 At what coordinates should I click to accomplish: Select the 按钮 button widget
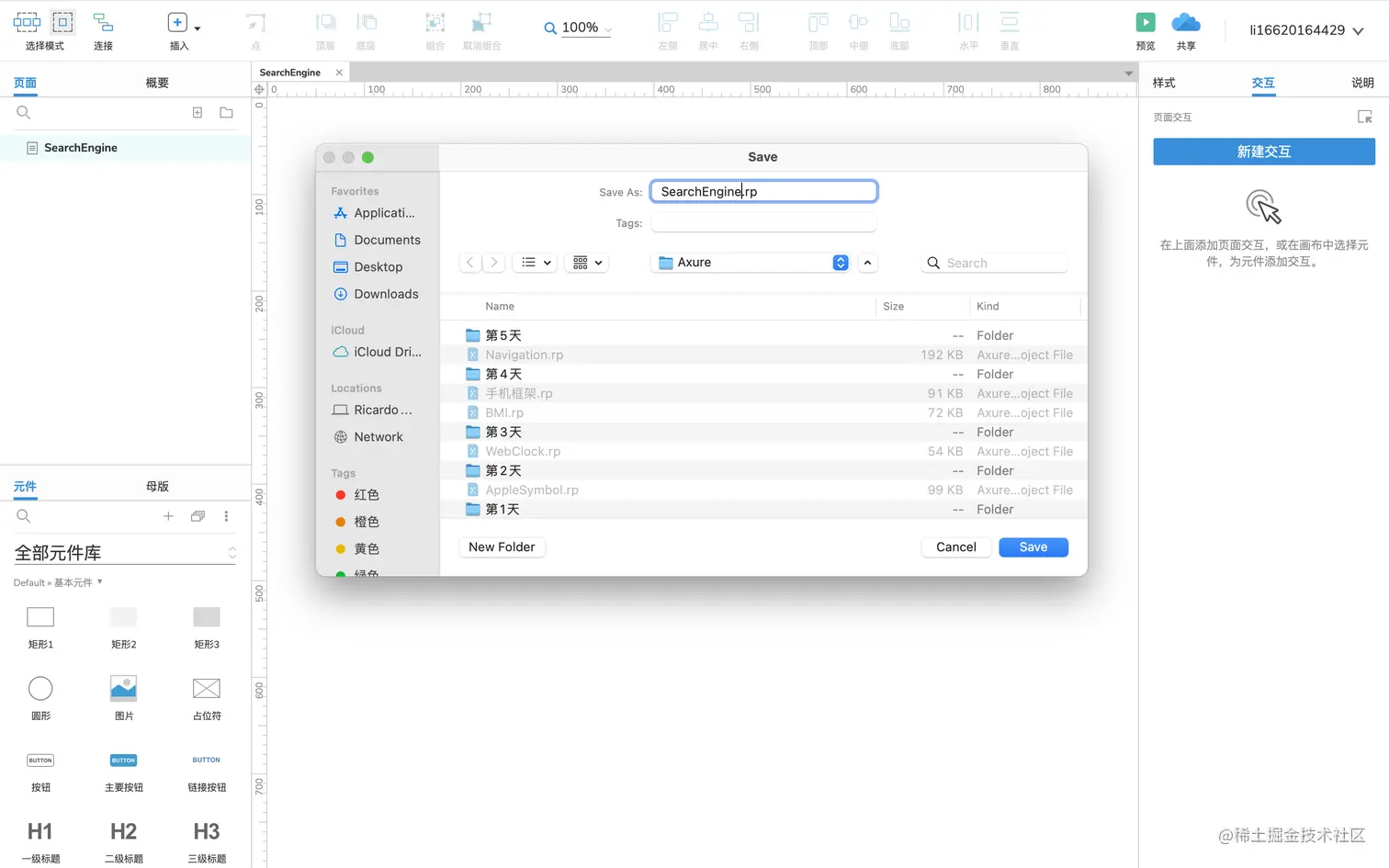40,772
